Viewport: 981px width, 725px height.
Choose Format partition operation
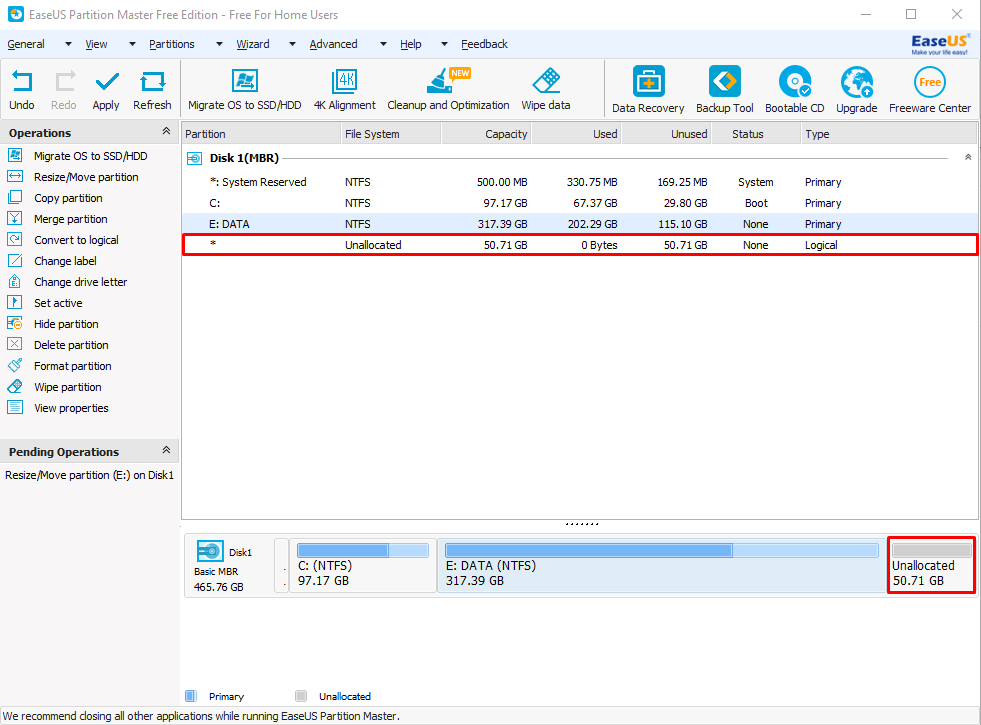click(x=73, y=366)
